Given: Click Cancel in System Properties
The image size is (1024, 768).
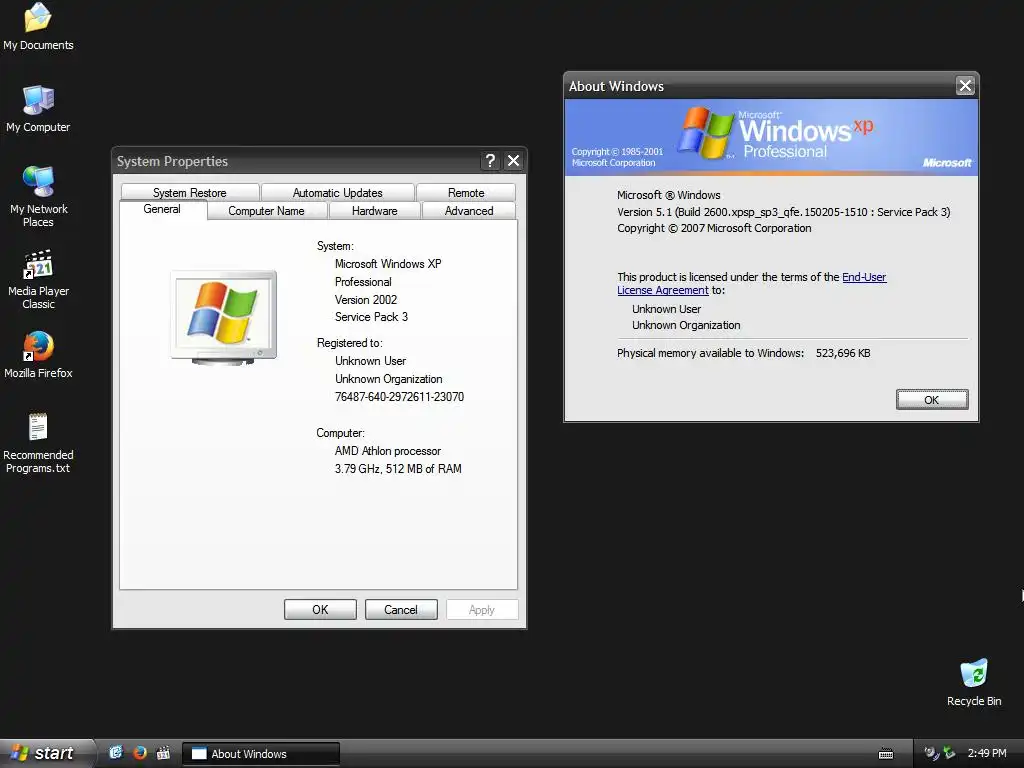Looking at the screenshot, I should (x=401, y=609).
